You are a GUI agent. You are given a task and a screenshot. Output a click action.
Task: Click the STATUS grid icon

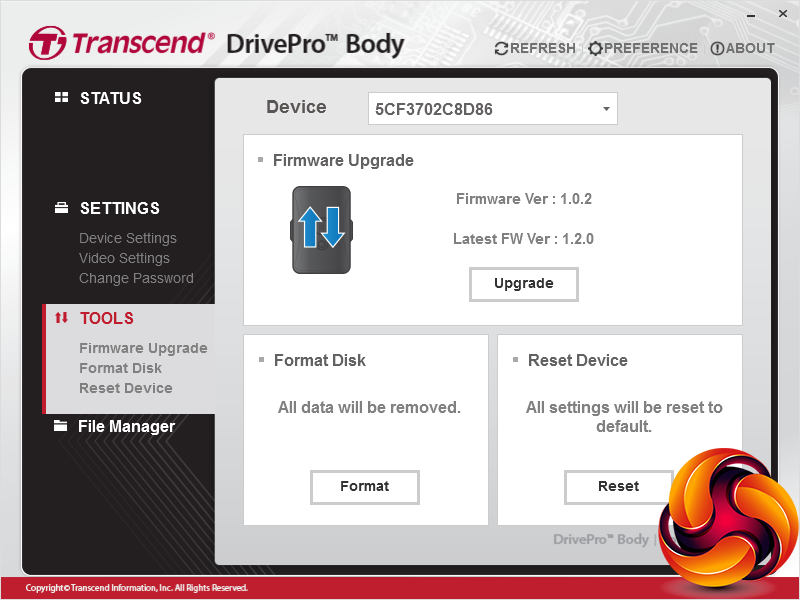pyautogui.click(x=61, y=97)
